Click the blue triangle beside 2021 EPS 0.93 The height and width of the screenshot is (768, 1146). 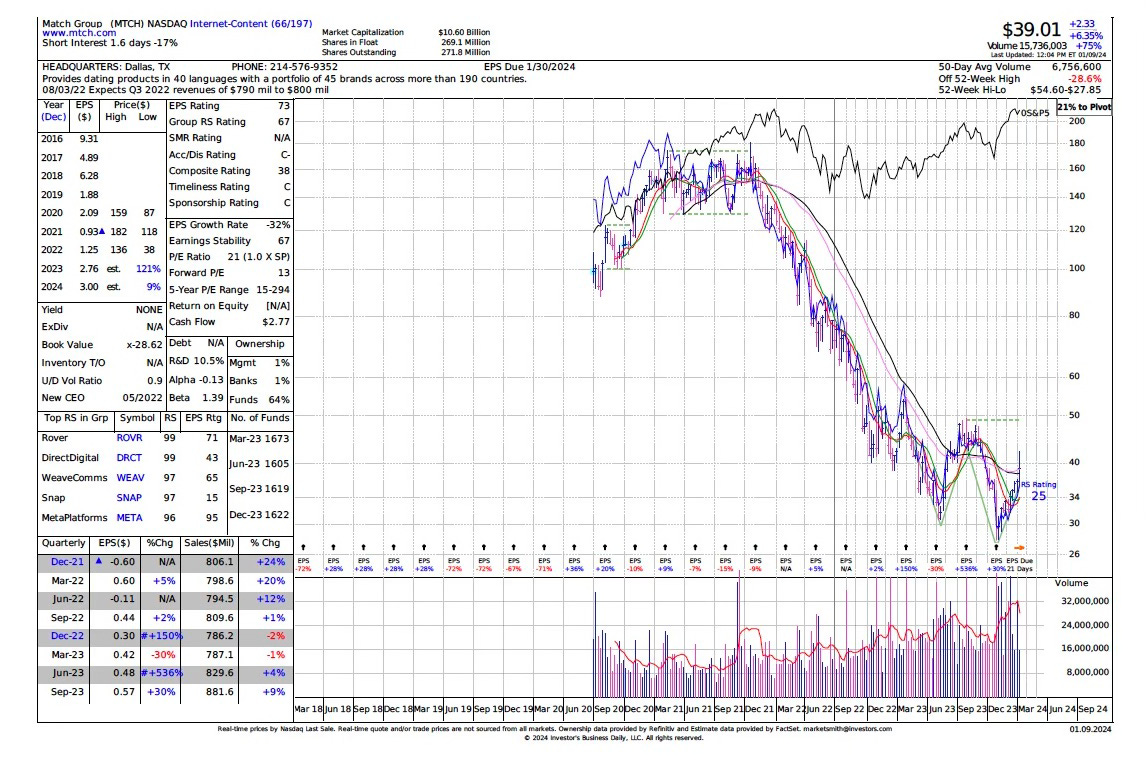[102, 231]
